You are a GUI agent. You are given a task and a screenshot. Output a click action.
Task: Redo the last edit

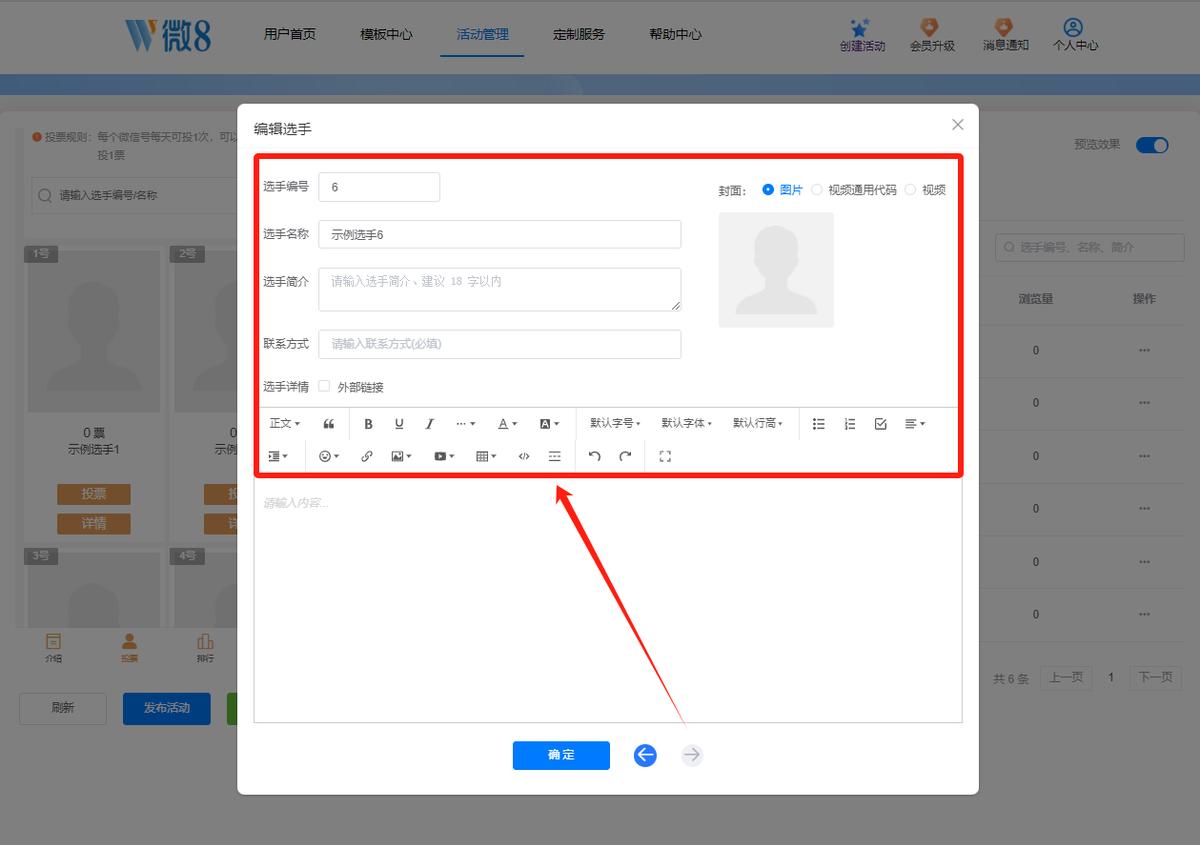626,456
